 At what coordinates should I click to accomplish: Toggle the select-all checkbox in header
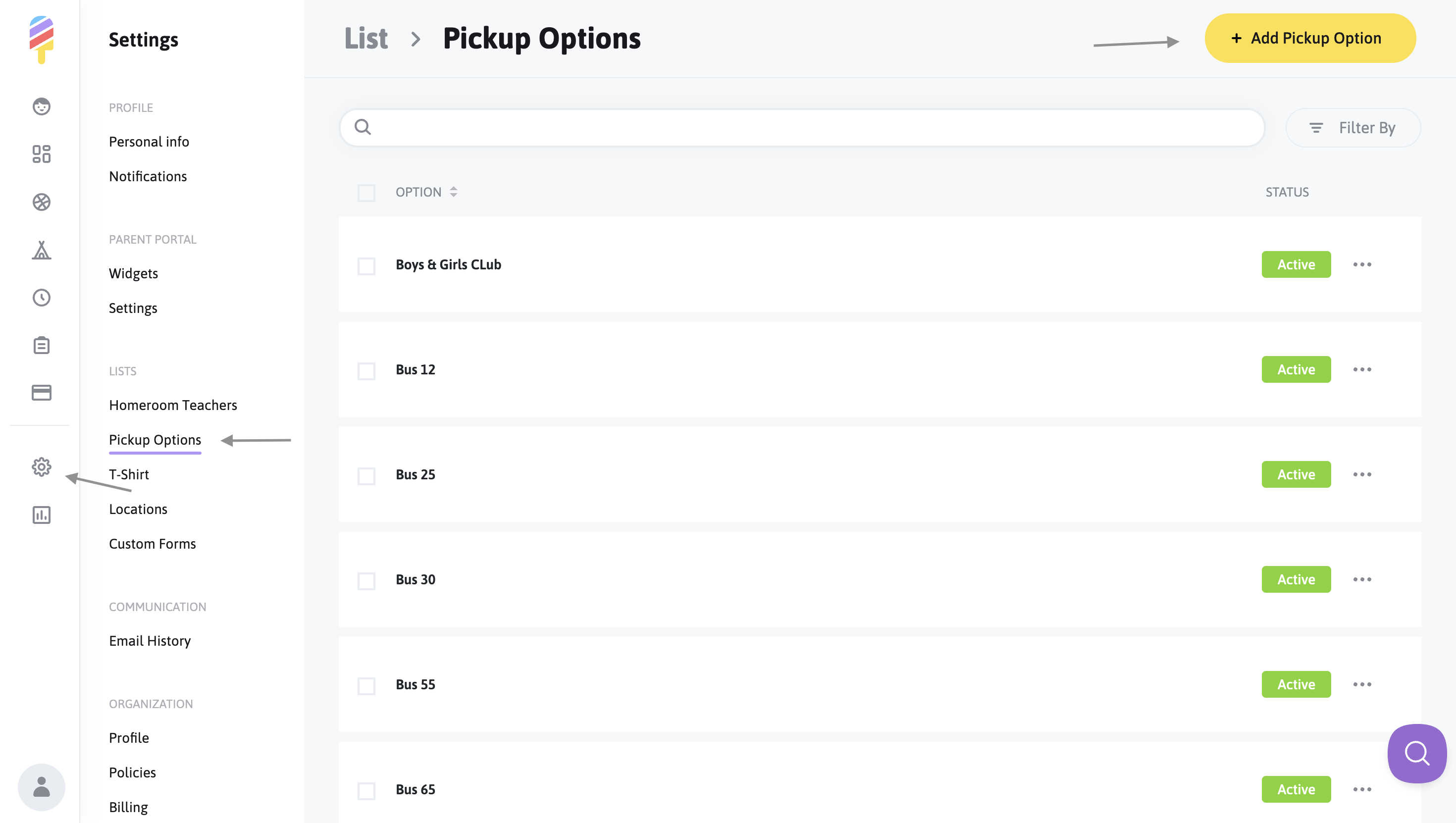pos(366,193)
